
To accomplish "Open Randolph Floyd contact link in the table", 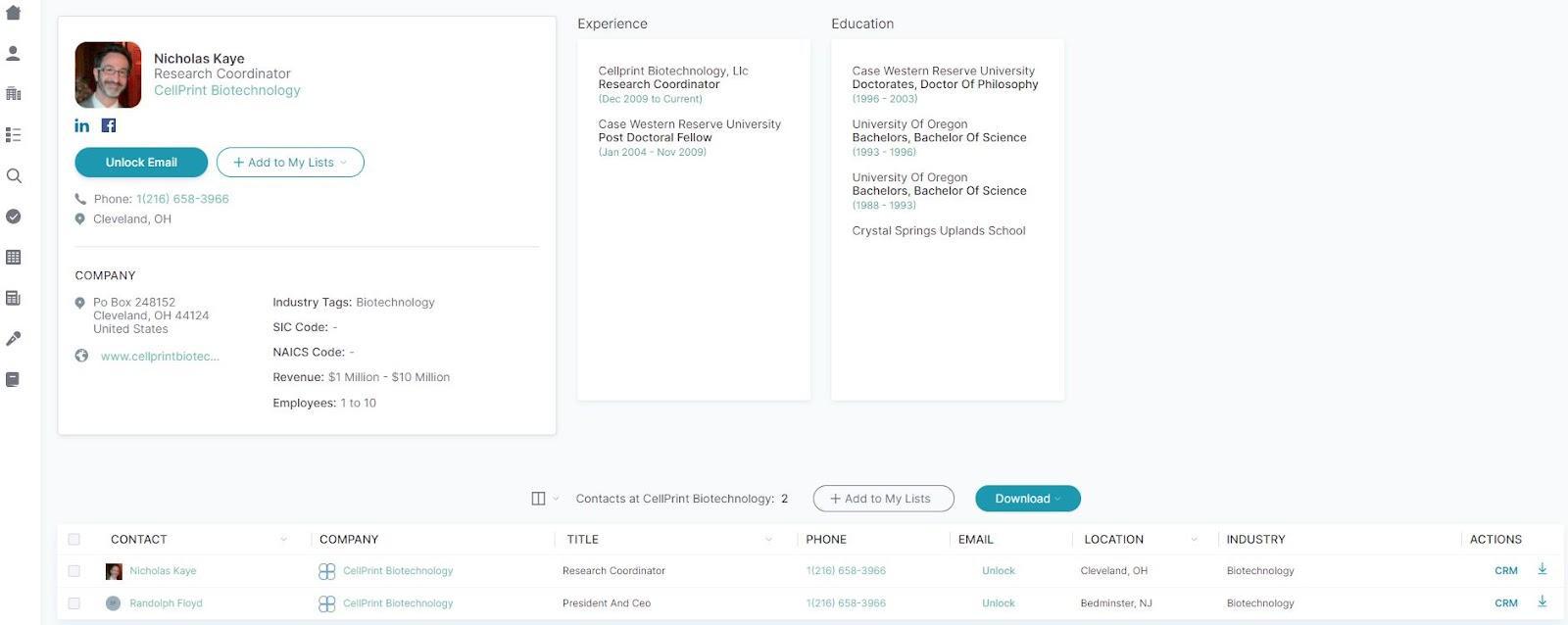I will point(166,603).
